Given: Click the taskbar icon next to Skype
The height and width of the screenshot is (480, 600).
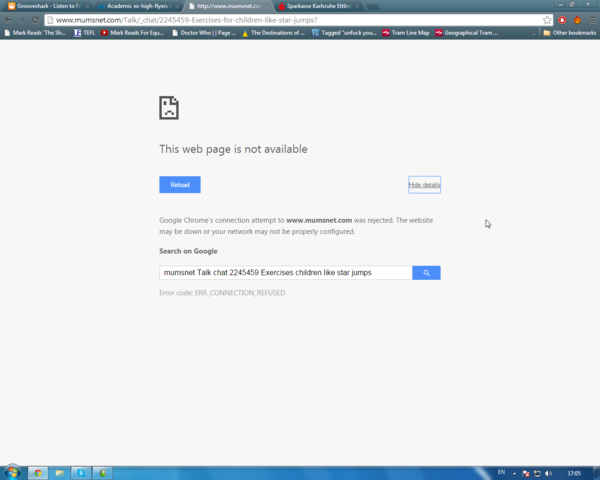Looking at the screenshot, I should point(102,473).
